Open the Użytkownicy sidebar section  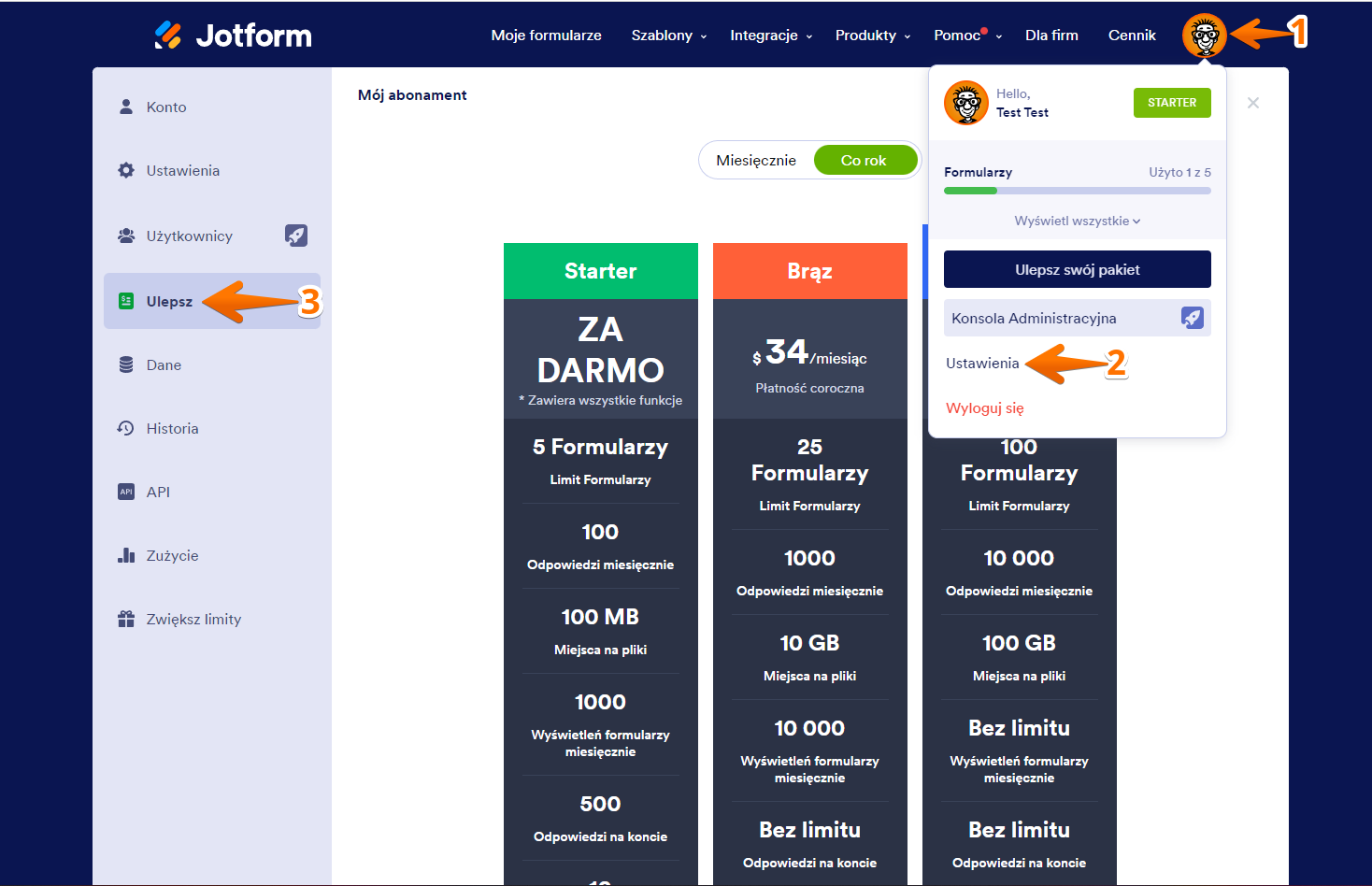[212, 236]
